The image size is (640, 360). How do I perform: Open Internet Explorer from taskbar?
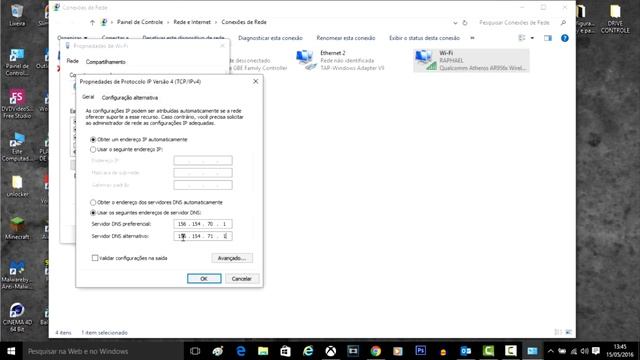coord(308,351)
